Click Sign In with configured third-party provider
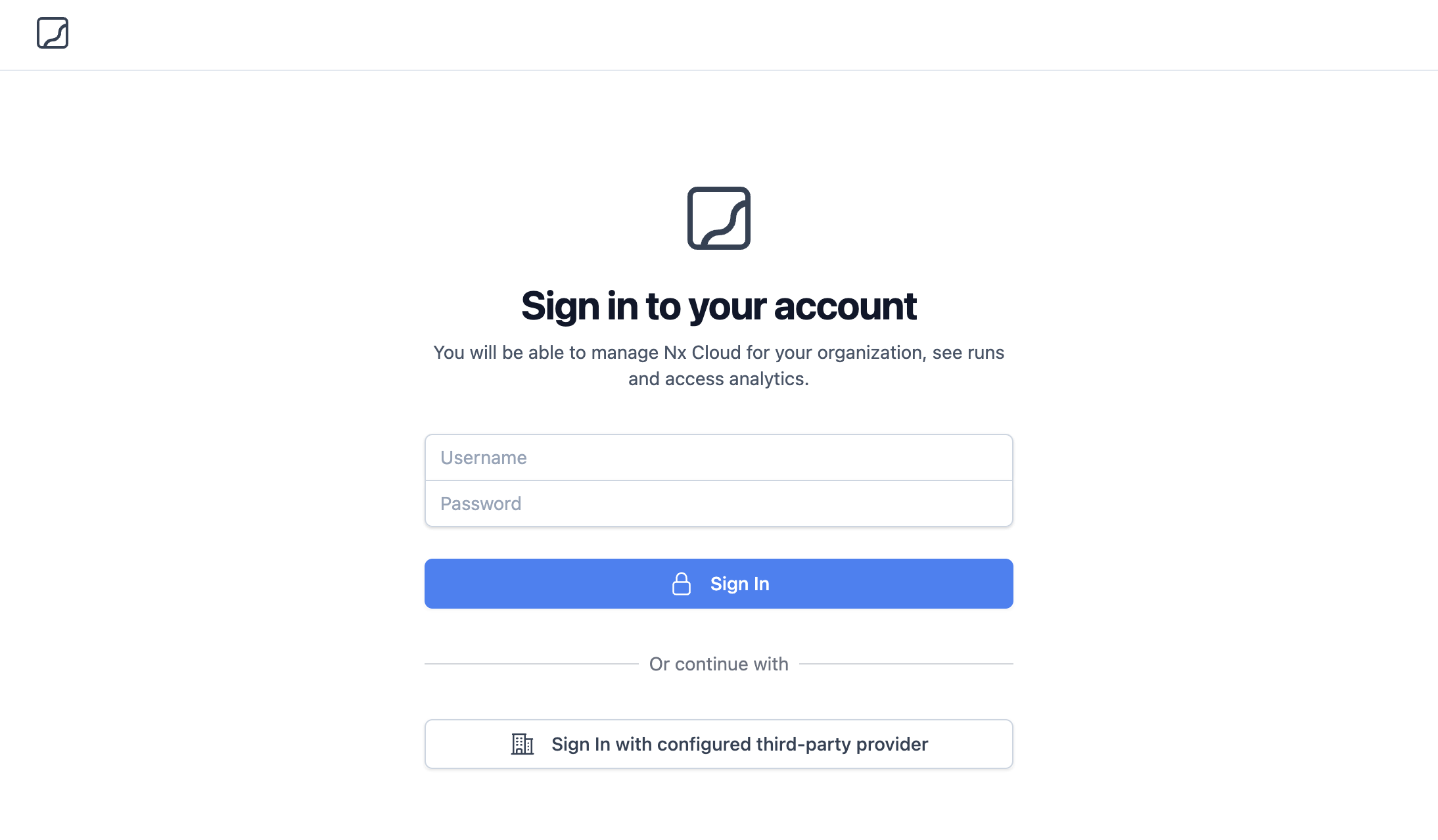1438x840 pixels. [718, 744]
